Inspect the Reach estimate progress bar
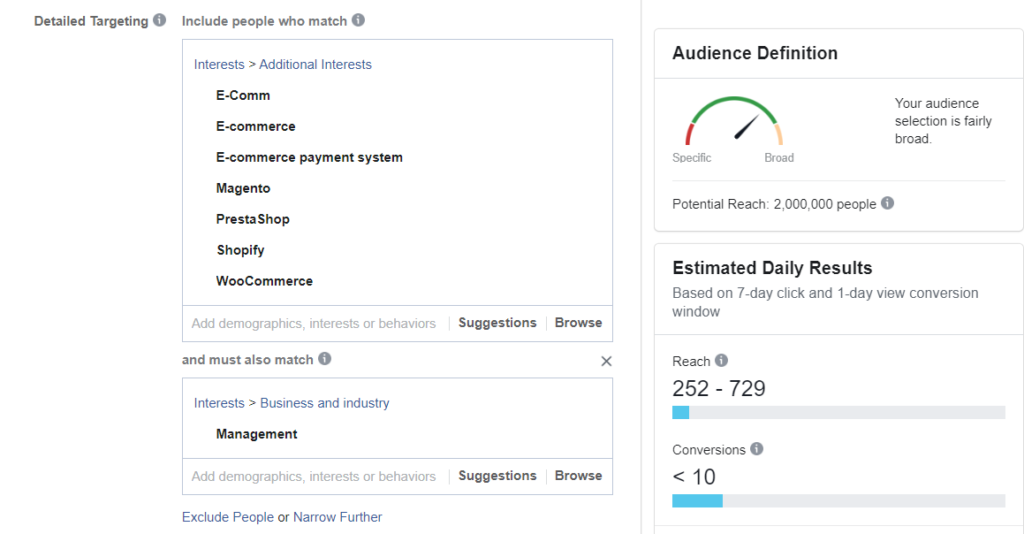 coord(839,413)
